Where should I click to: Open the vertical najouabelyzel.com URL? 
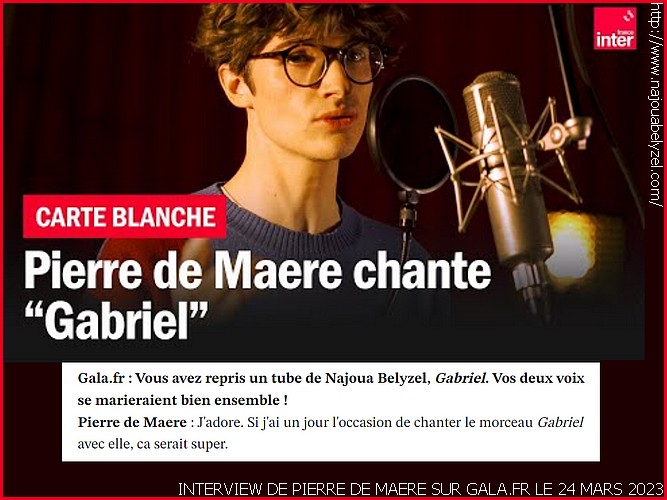(x=656, y=105)
